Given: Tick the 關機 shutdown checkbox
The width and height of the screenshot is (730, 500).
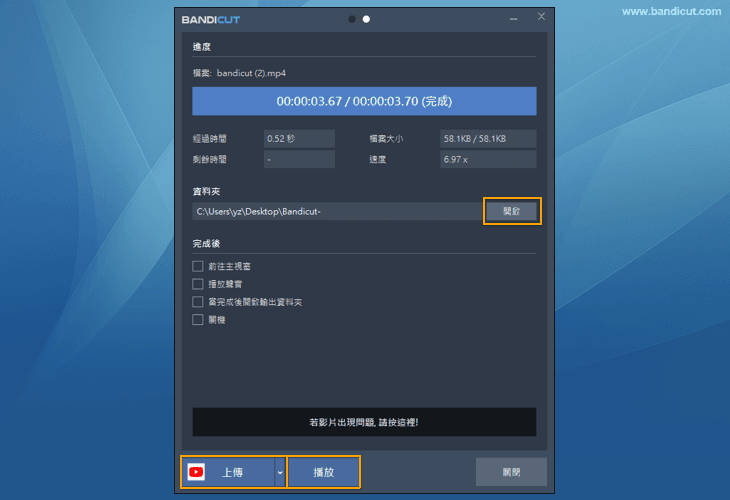Looking at the screenshot, I should point(198,320).
